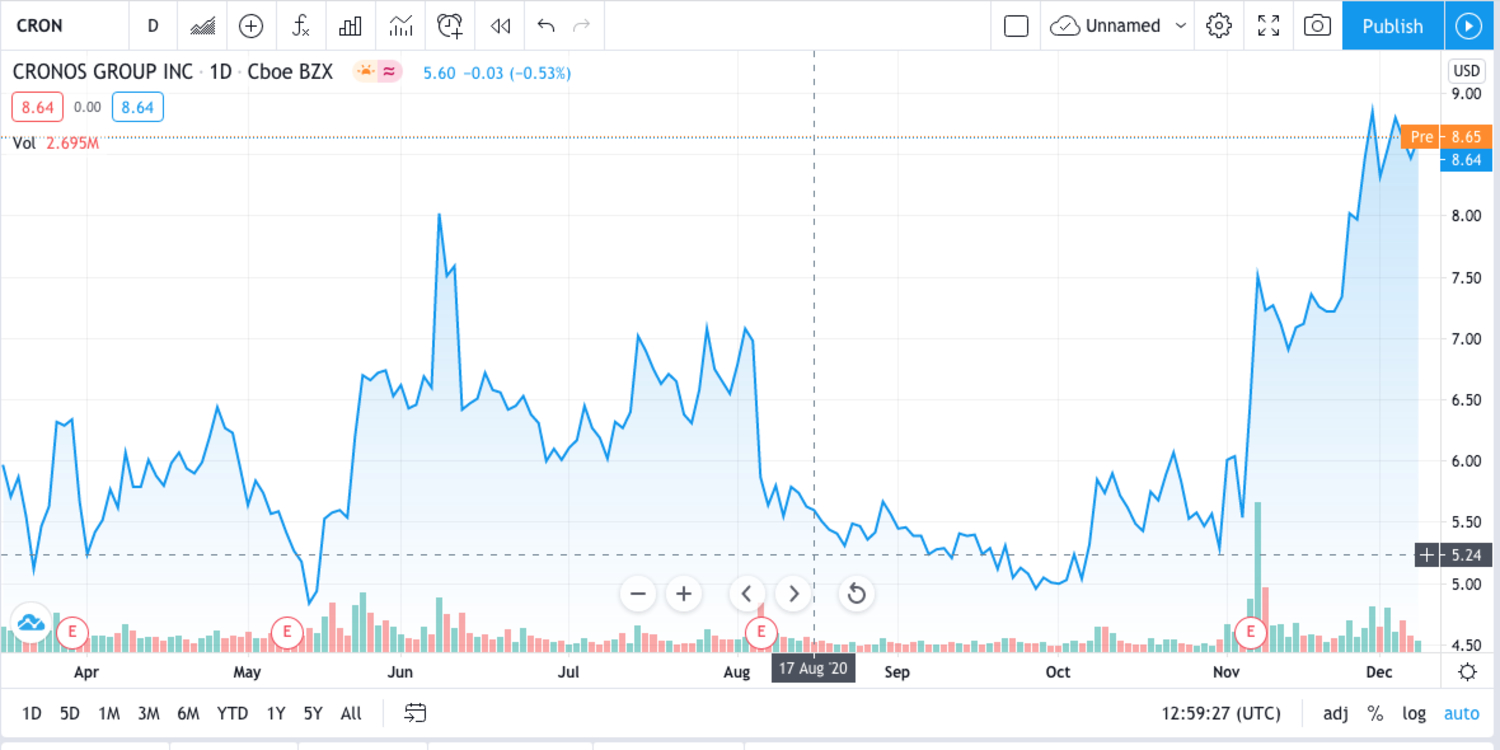Click the Vol 2.695M volume legend
Viewport: 1500px width, 750px height.
(56, 143)
